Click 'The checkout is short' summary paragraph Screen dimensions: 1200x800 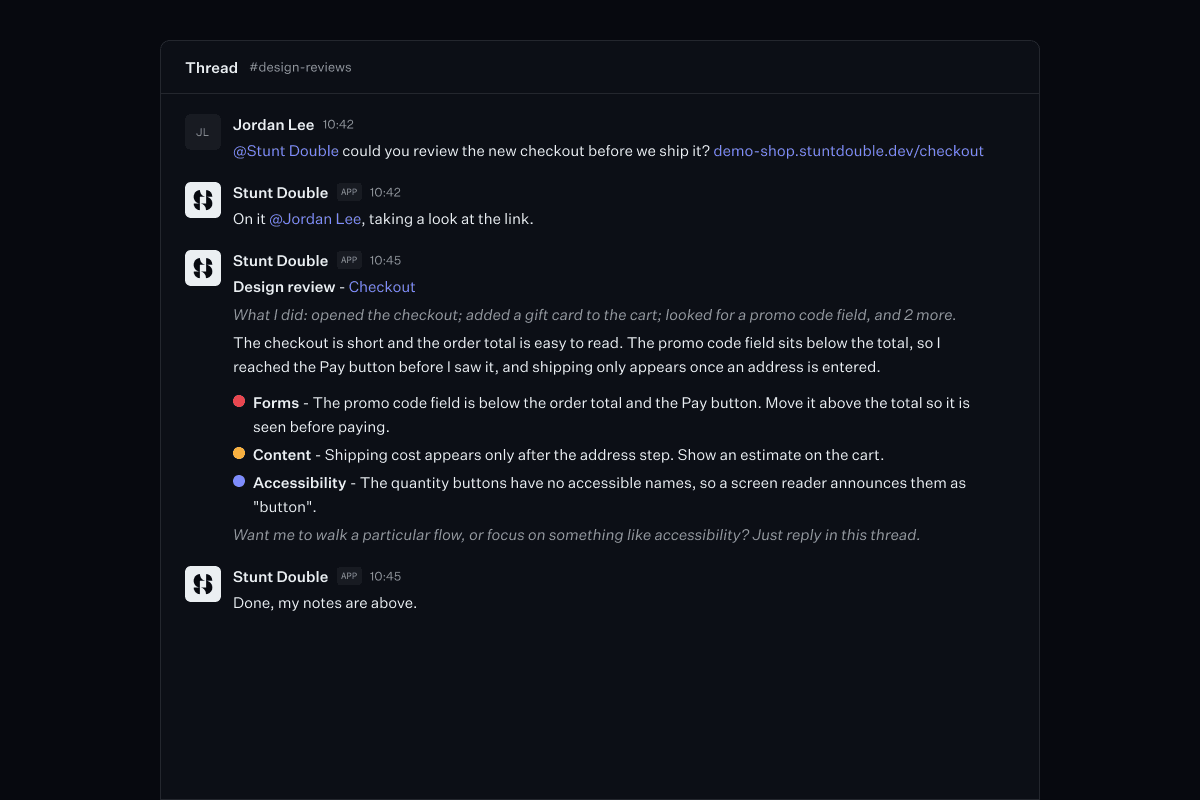pos(587,355)
